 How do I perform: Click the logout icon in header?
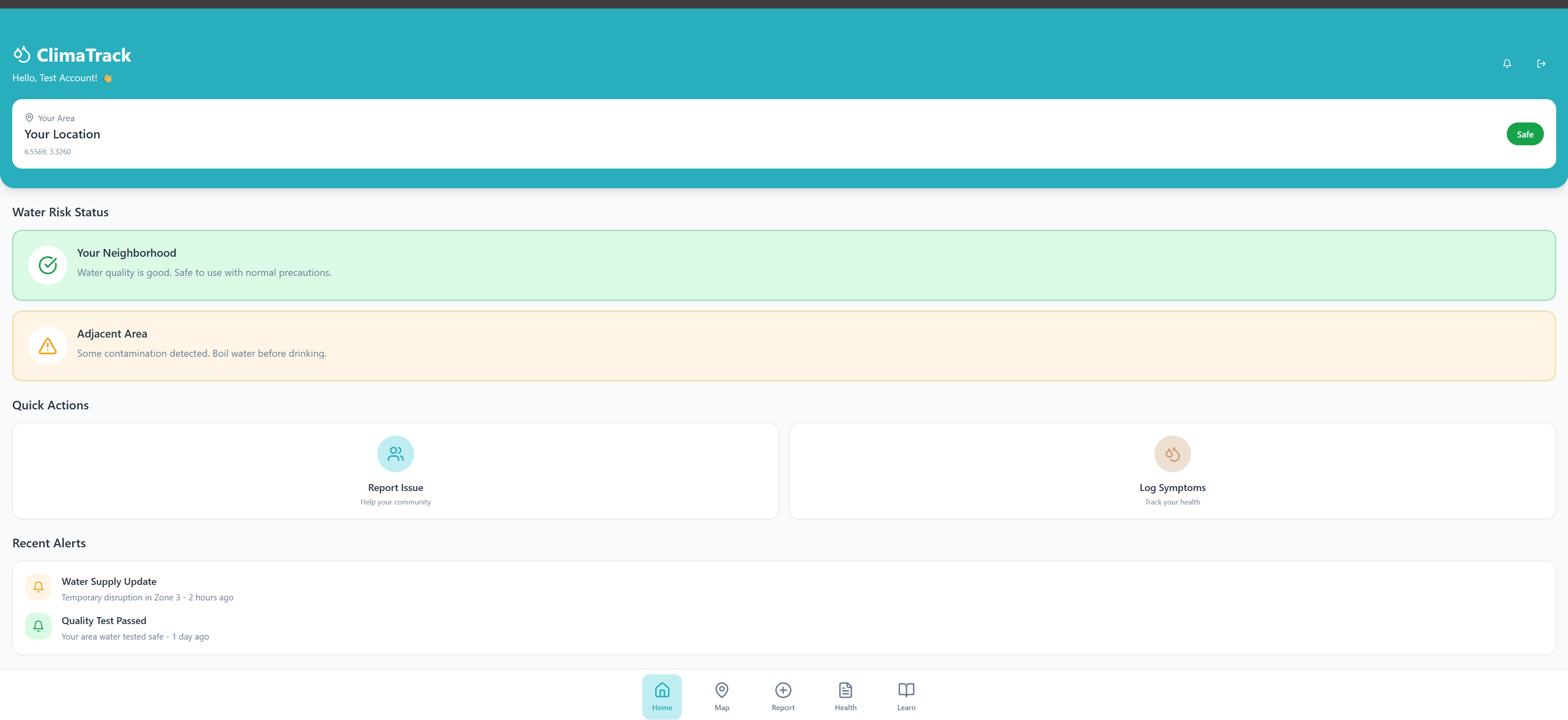1541,63
